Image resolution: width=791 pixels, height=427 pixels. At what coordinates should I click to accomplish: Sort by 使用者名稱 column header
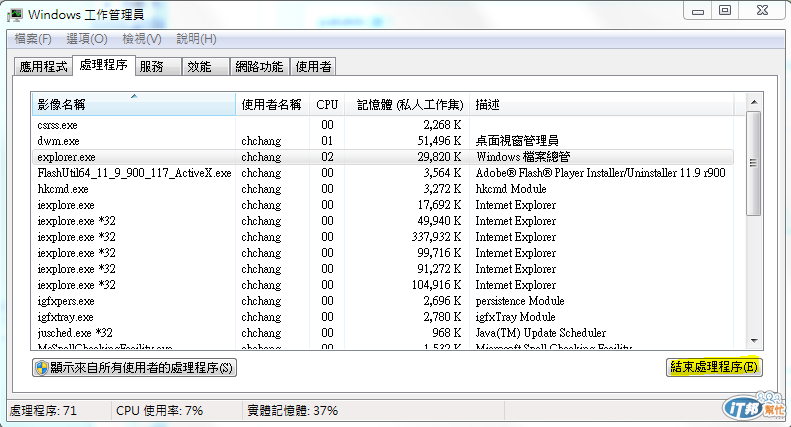(272, 104)
